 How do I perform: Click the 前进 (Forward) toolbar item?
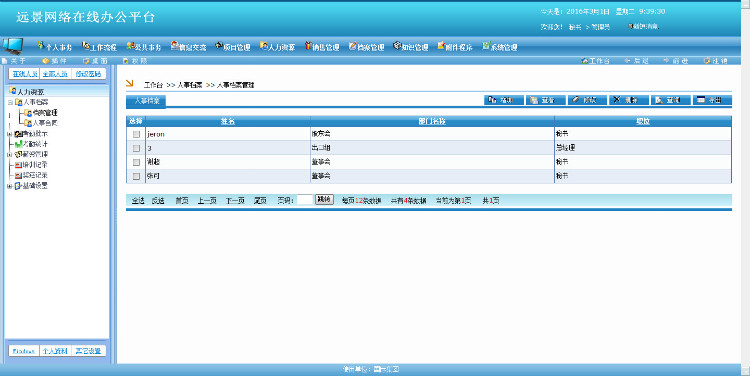pos(676,61)
